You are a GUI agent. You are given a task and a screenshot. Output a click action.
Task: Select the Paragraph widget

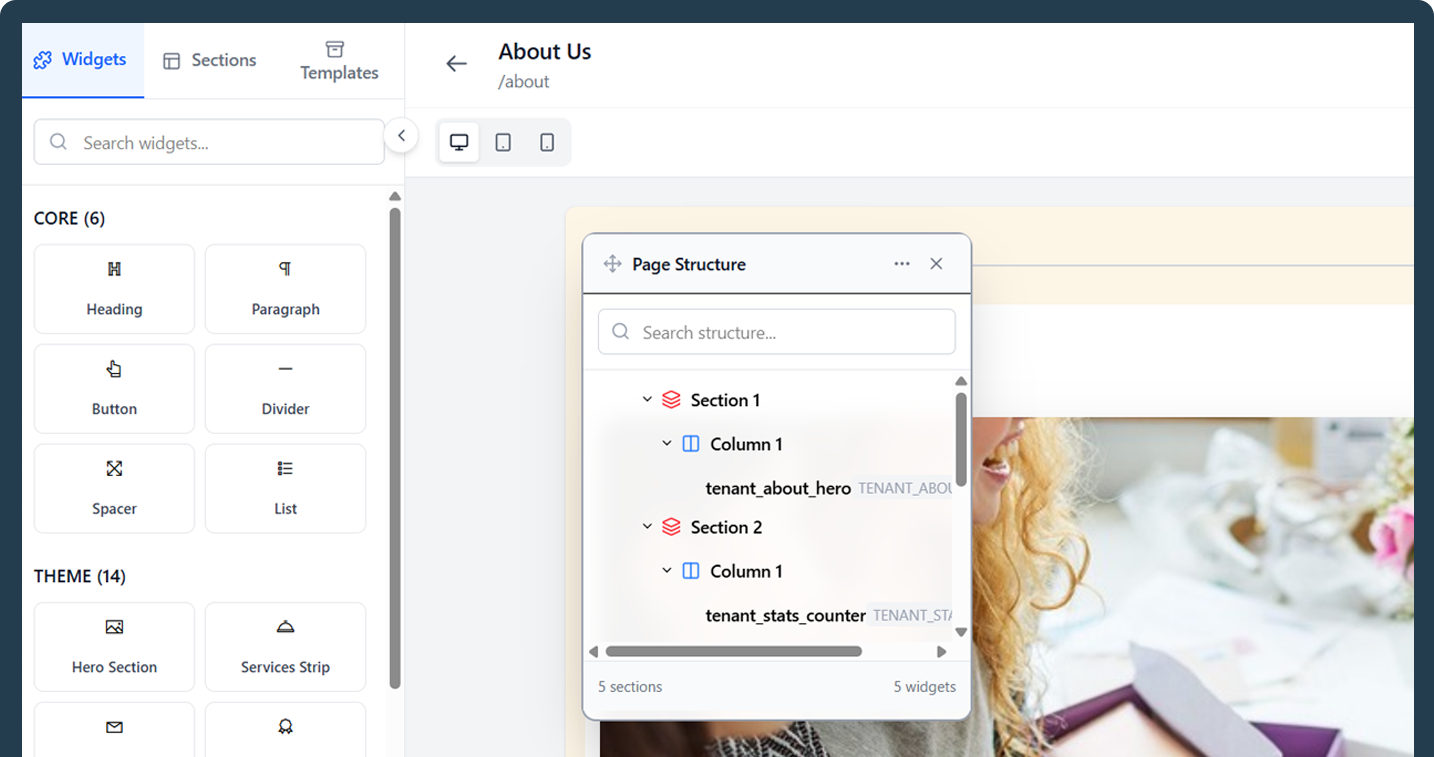pyautogui.click(x=285, y=289)
